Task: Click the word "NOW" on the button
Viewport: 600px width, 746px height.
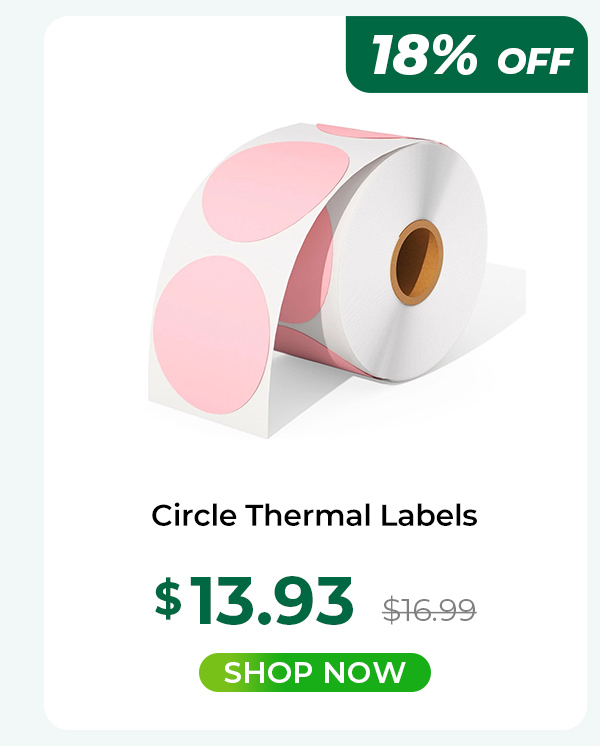Action: pyautogui.click(x=365, y=672)
